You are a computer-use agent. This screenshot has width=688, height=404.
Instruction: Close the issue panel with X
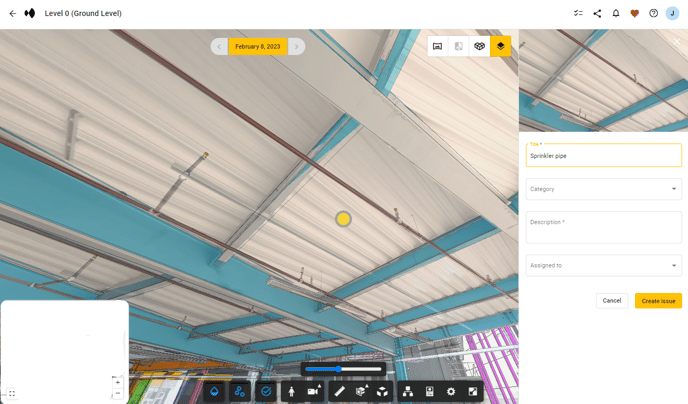(677, 41)
